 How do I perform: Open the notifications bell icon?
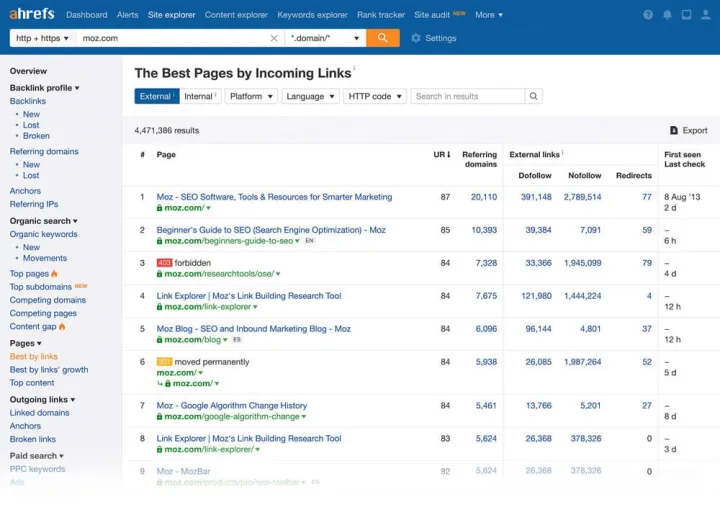667,15
